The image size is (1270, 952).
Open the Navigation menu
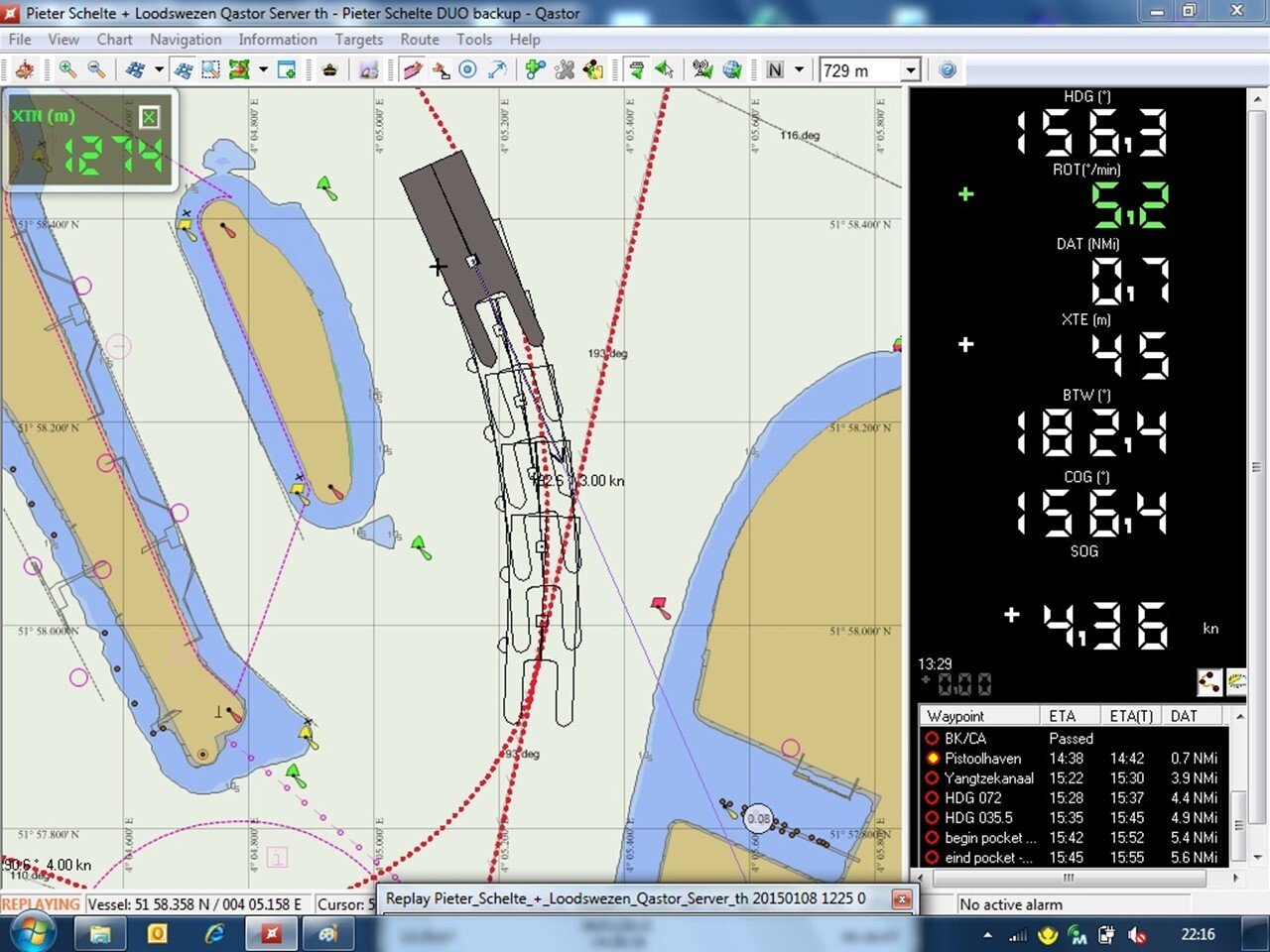click(x=186, y=40)
